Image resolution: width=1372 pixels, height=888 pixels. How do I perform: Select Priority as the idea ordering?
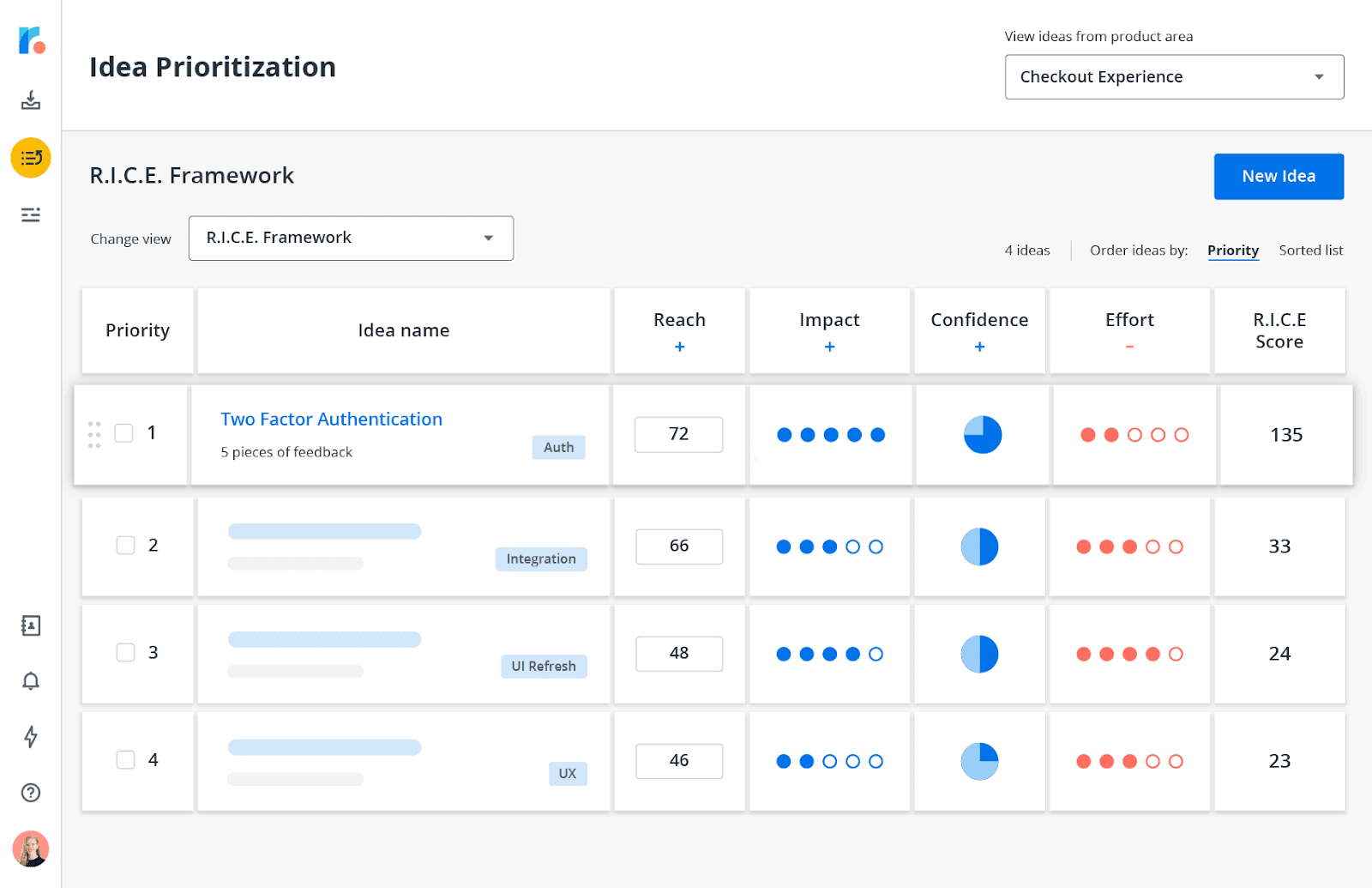tap(1233, 250)
